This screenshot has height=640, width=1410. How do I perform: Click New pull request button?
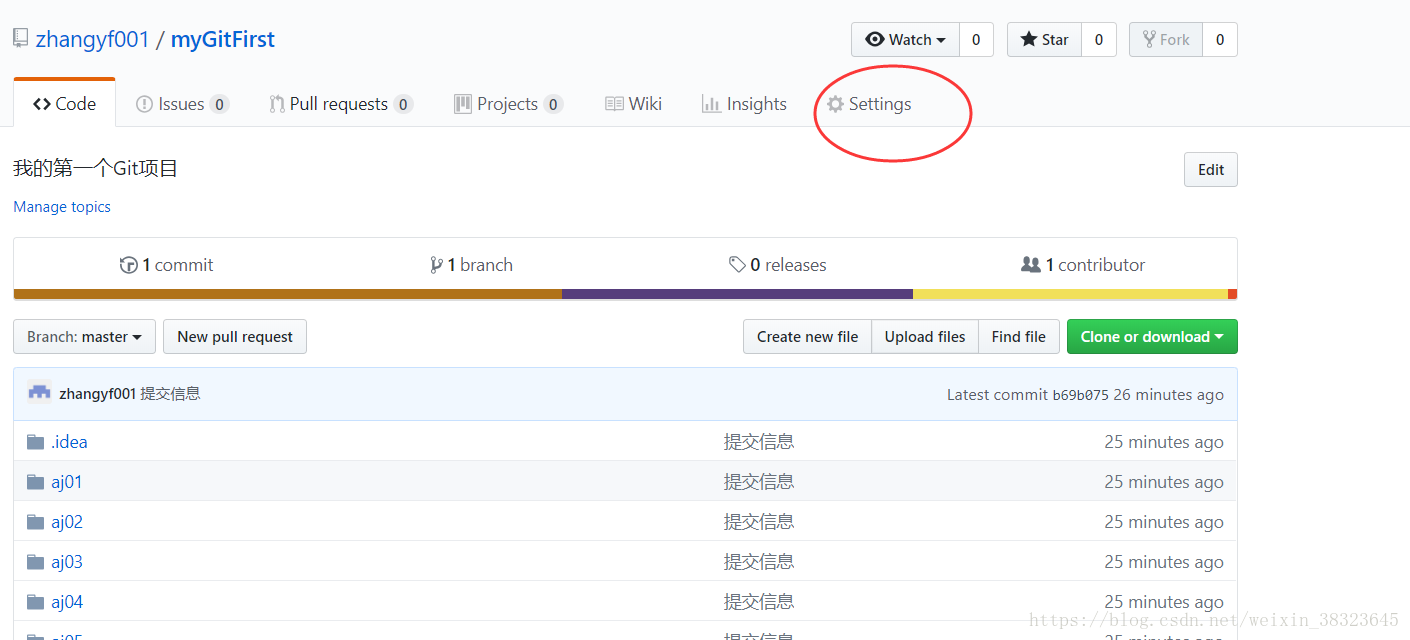point(235,337)
